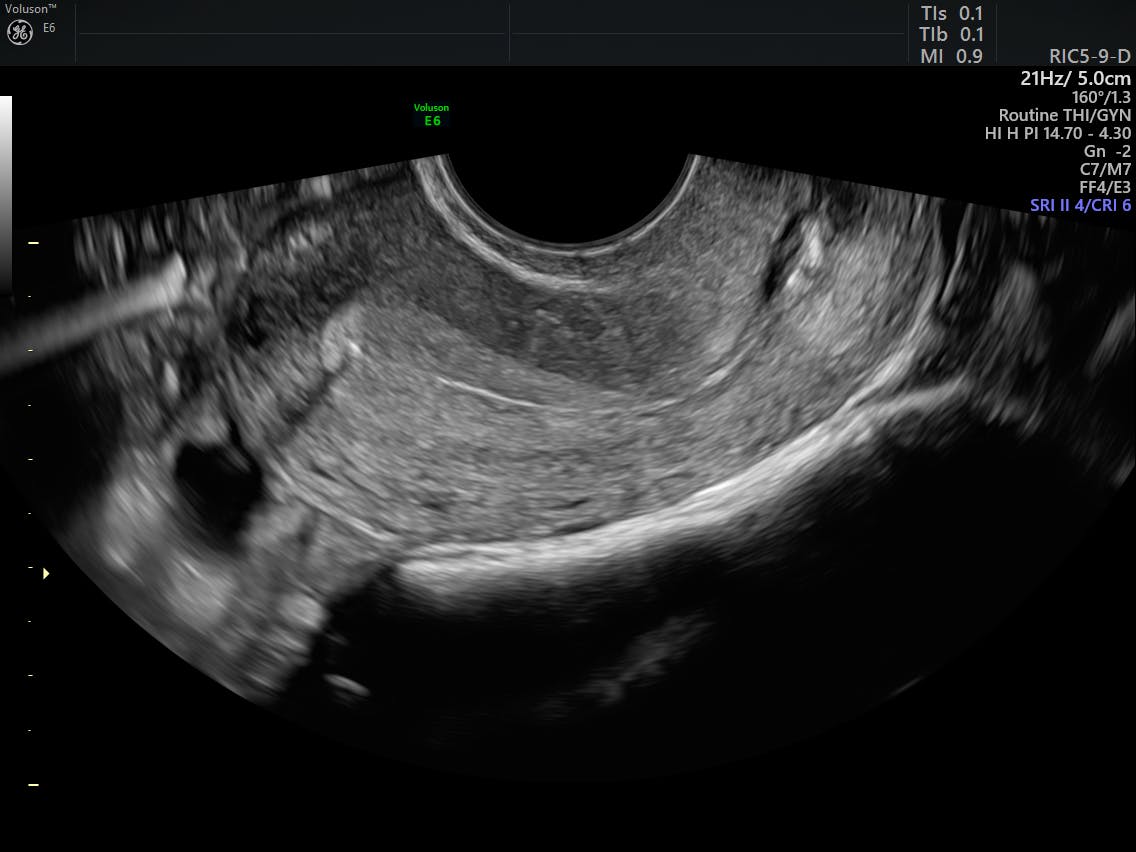
Task: Select the TIb 0.1 thermal index readout
Action: click(x=951, y=35)
